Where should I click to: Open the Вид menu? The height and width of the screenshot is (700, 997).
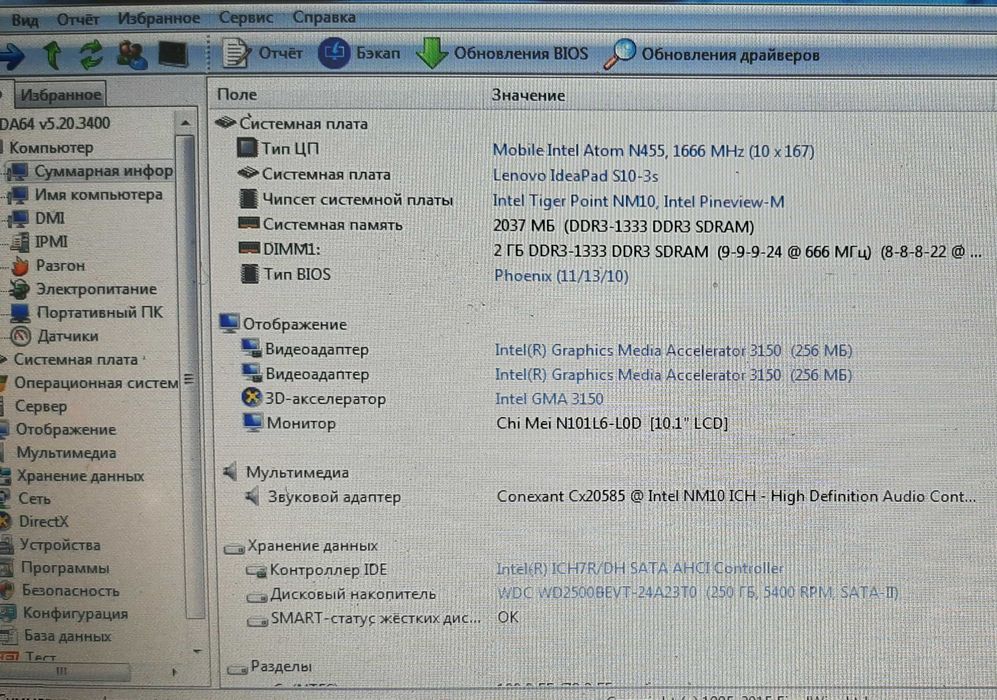pos(25,20)
